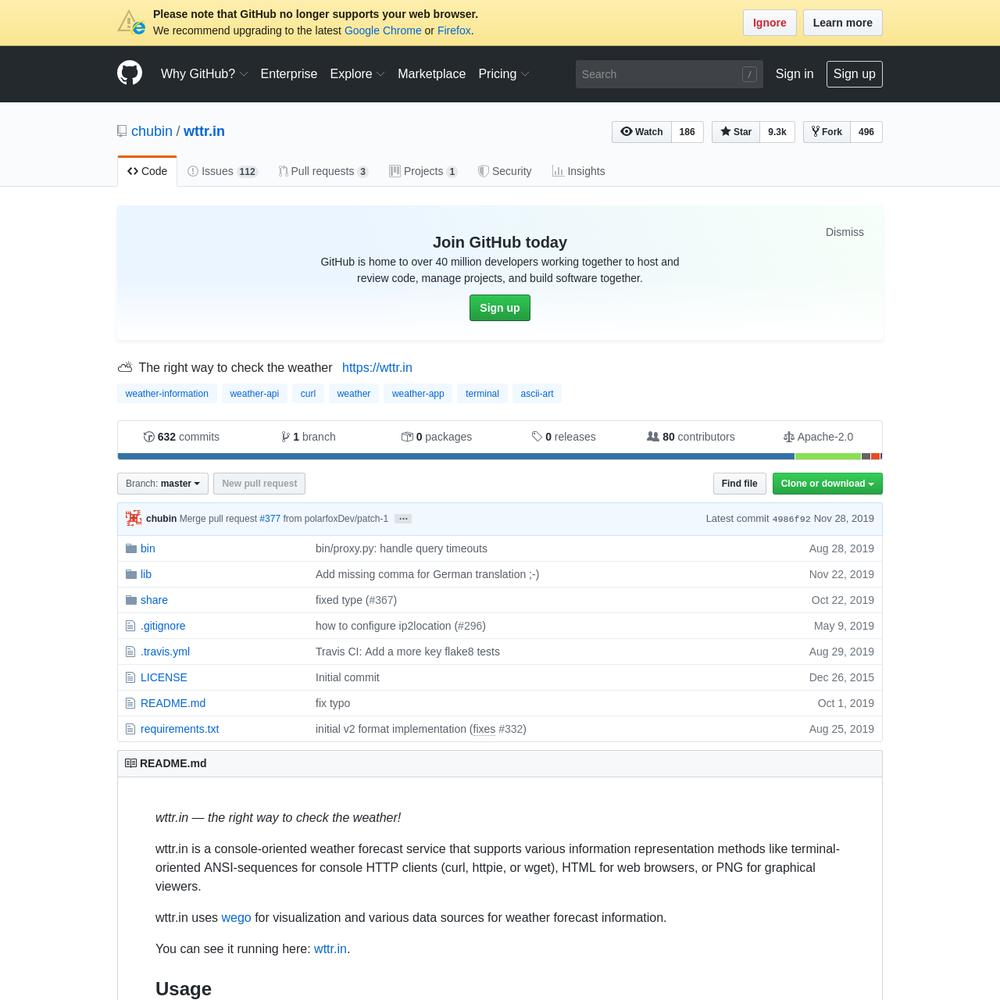1000x1000 pixels.
Task: Switch to the Pull requests tab
Action: (x=323, y=171)
